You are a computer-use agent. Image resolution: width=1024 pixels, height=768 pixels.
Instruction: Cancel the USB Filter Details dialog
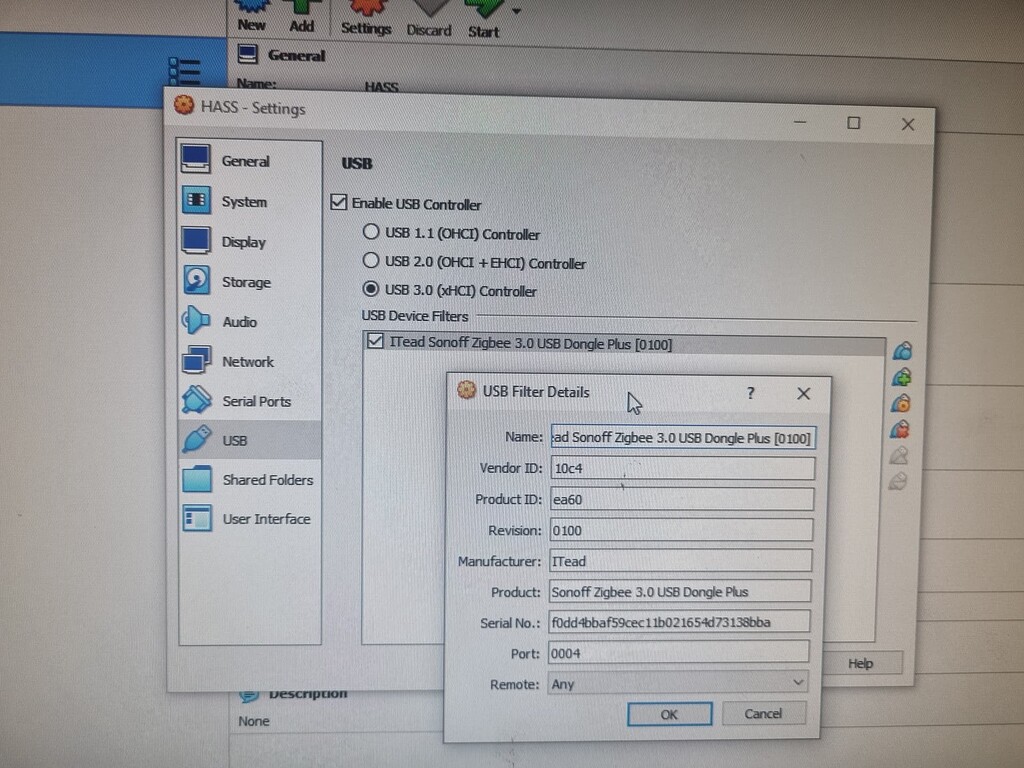[x=763, y=713]
